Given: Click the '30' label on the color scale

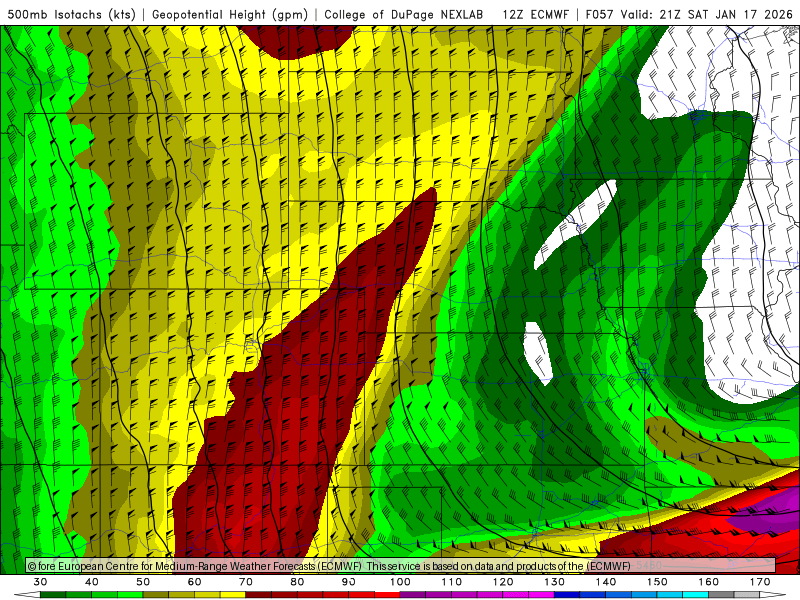Looking at the screenshot, I should (x=40, y=582).
